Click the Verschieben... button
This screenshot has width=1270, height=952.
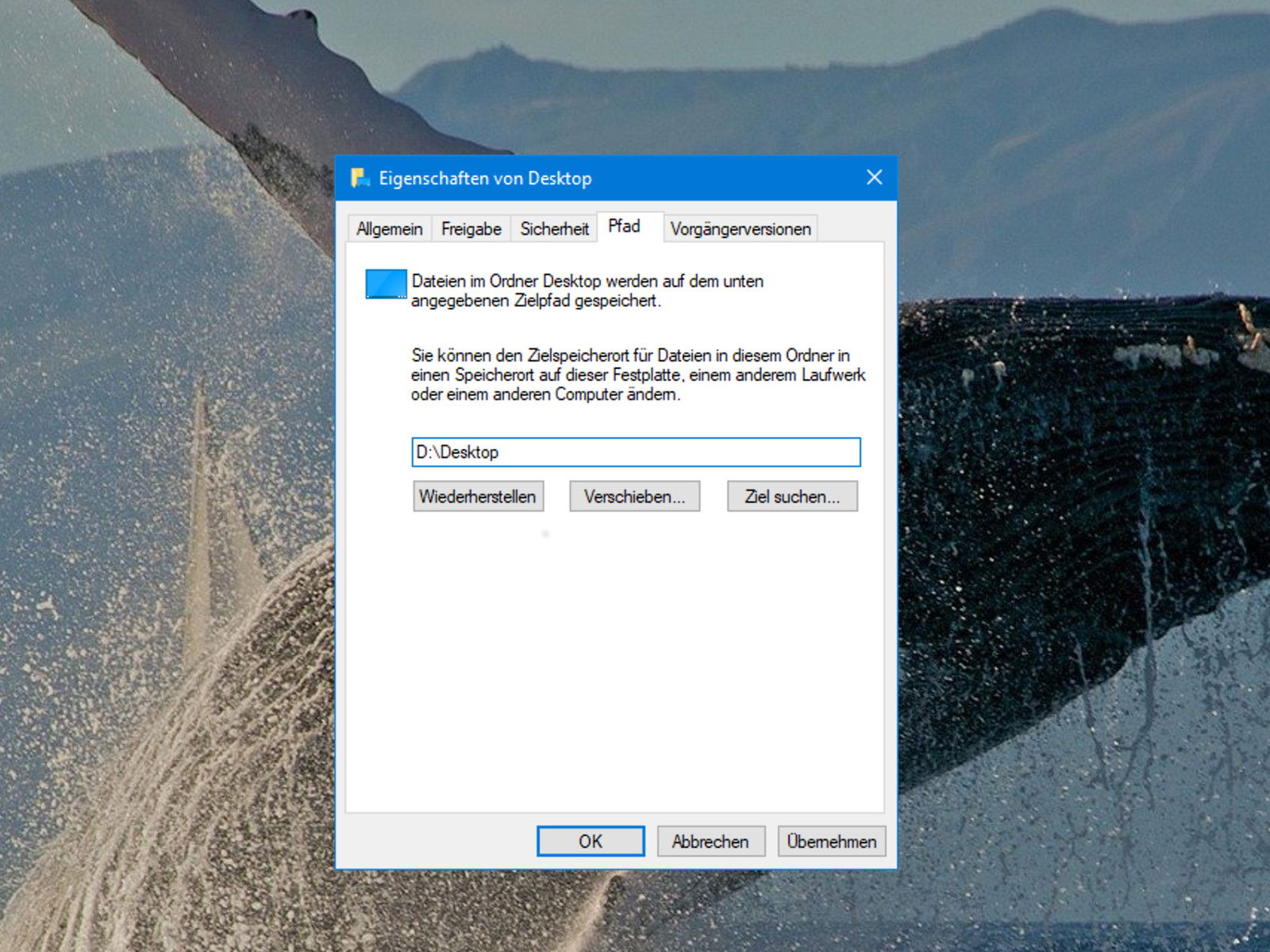[634, 497]
